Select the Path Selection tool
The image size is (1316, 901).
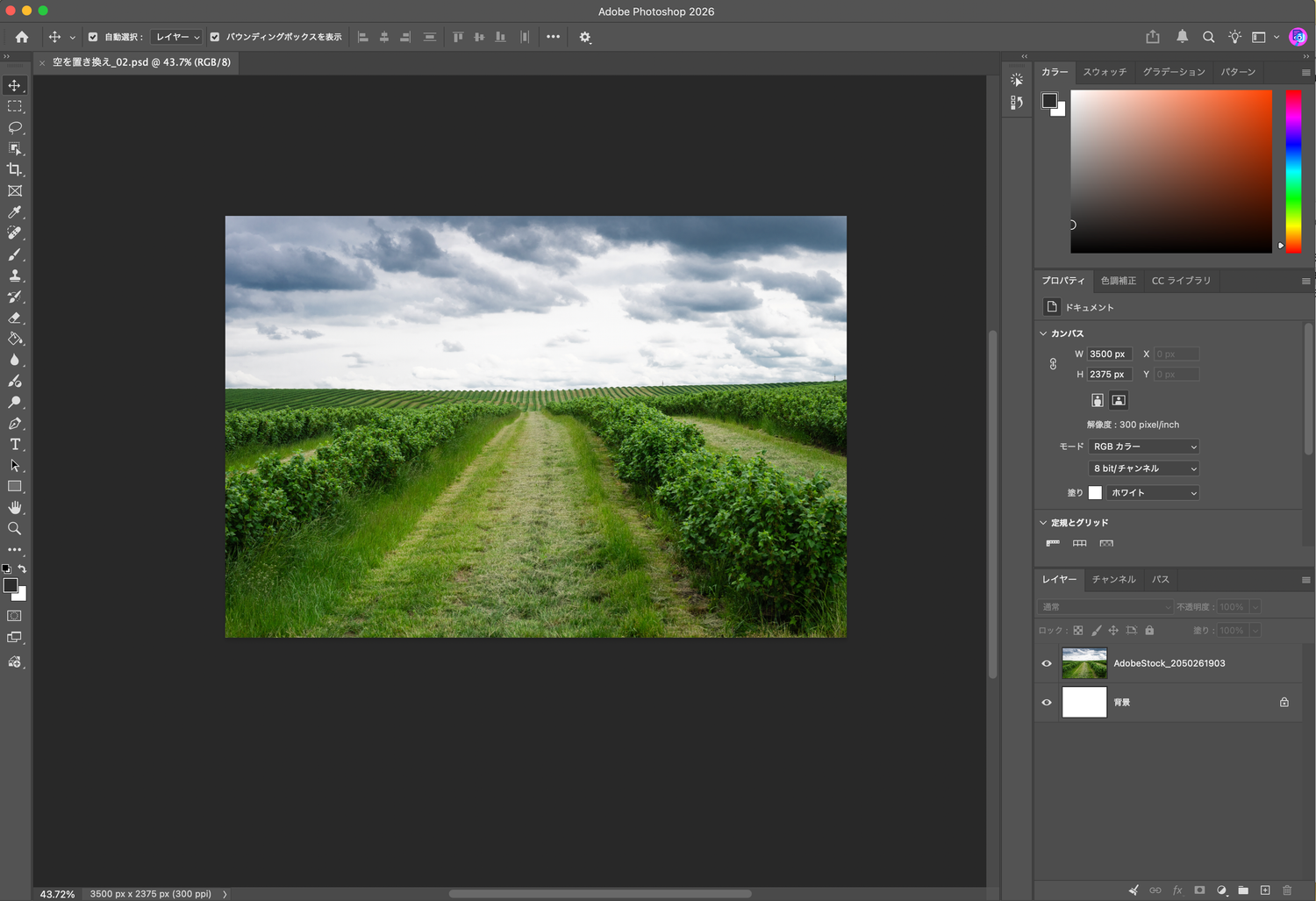(15, 465)
